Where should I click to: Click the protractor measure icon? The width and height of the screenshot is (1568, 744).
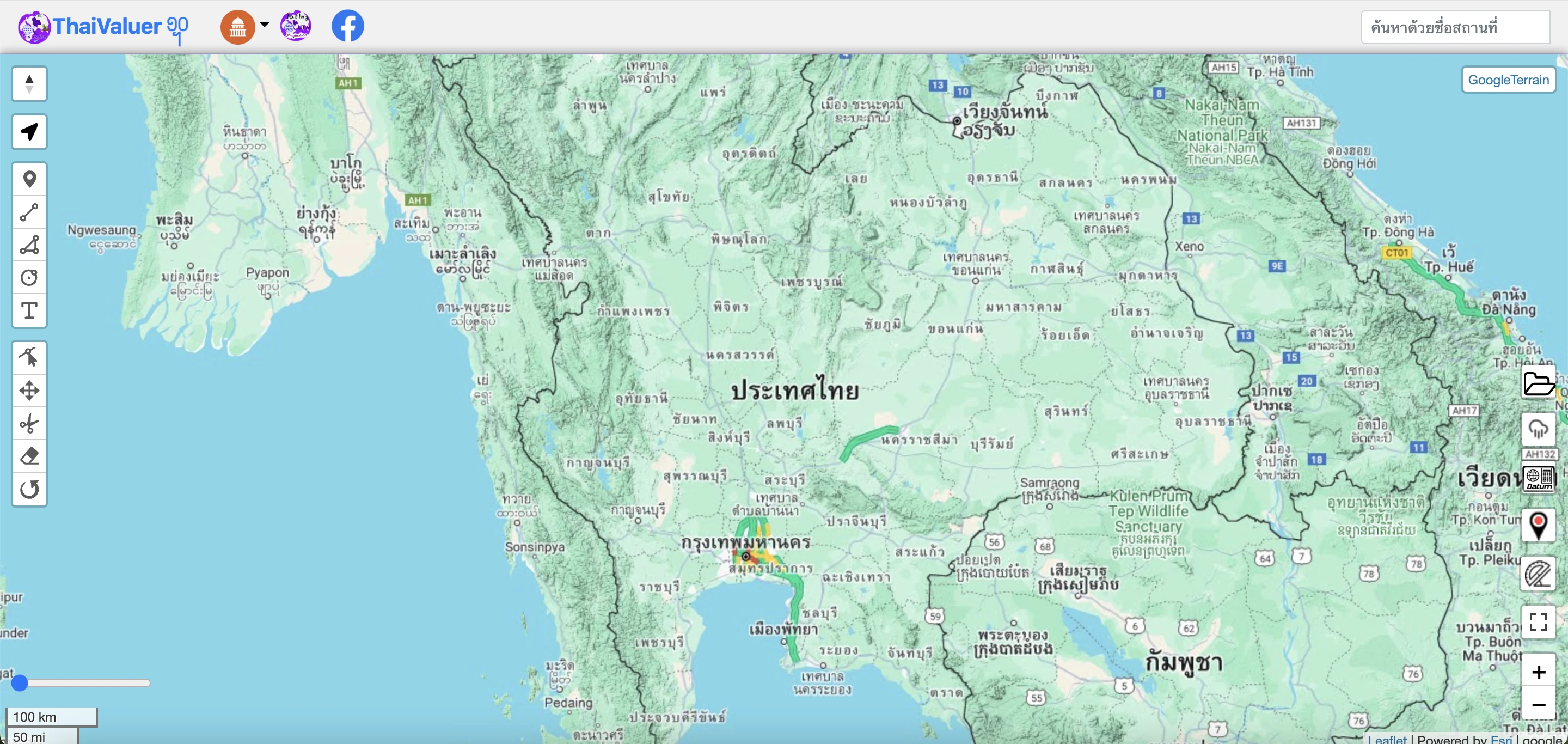click(1538, 574)
